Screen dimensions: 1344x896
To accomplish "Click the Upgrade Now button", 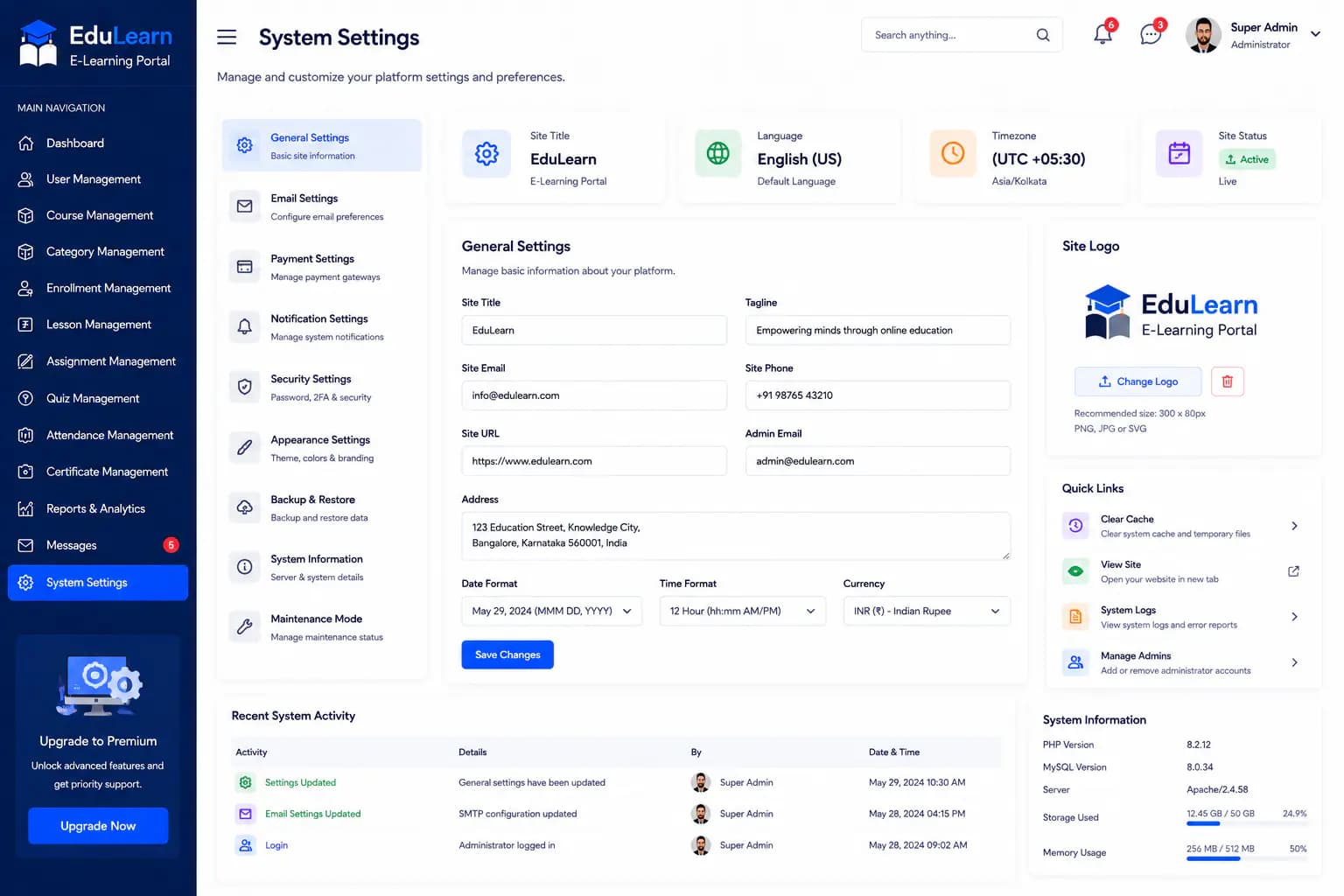I will tap(98, 826).
